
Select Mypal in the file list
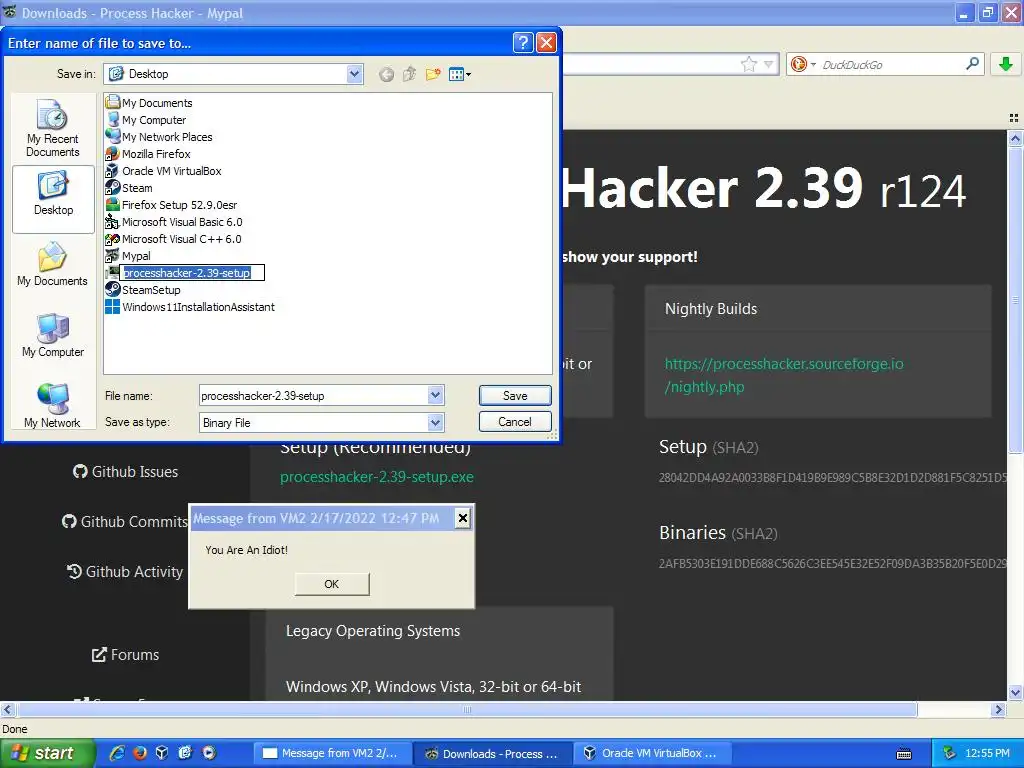click(129, 255)
